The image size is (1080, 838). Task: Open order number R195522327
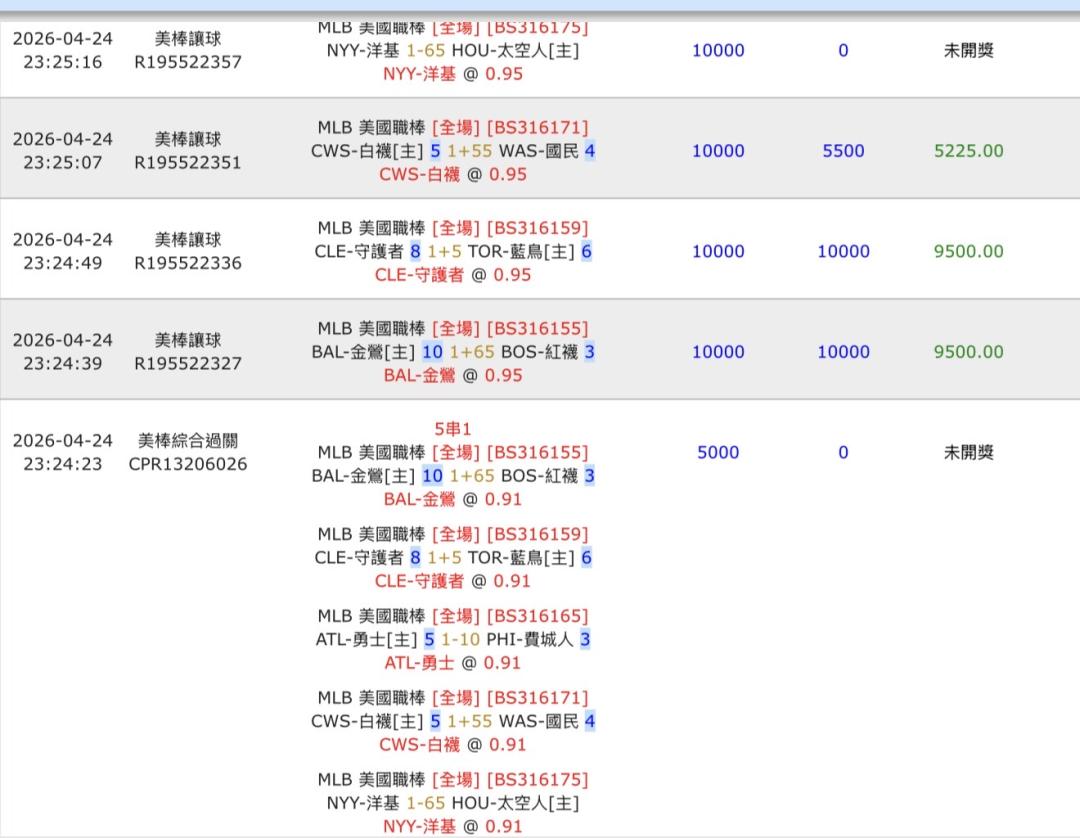click(x=188, y=364)
